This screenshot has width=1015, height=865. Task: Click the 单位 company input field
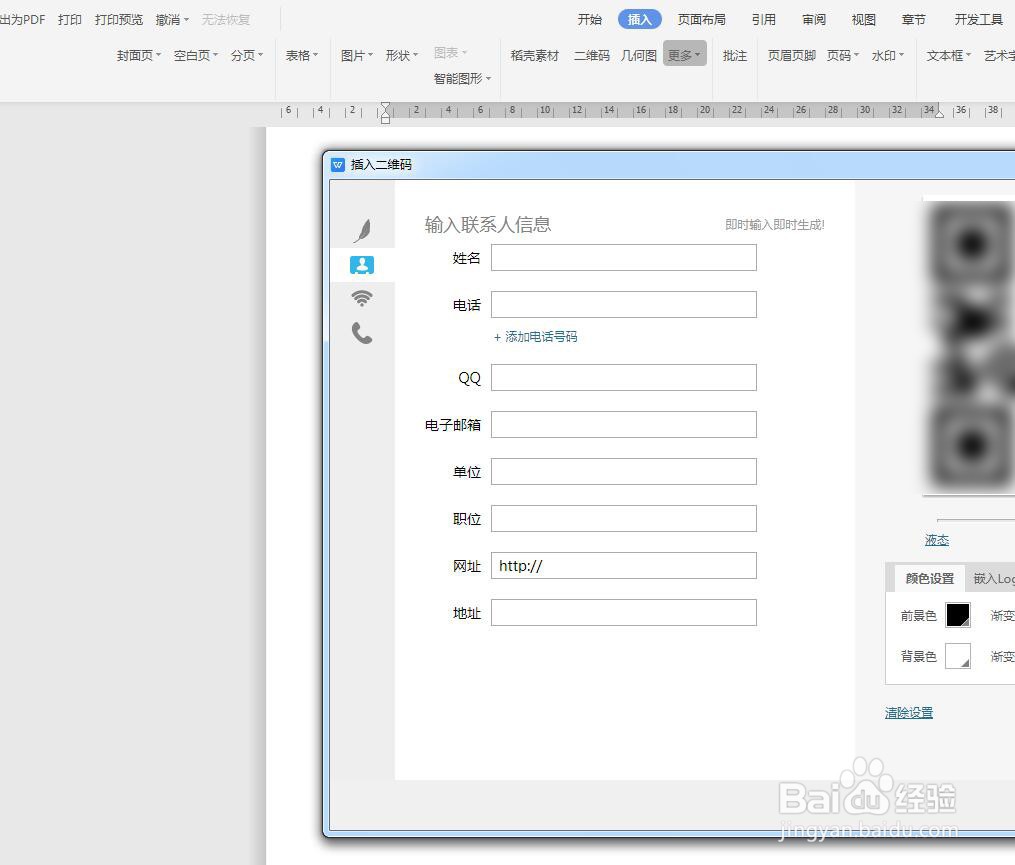(624, 471)
